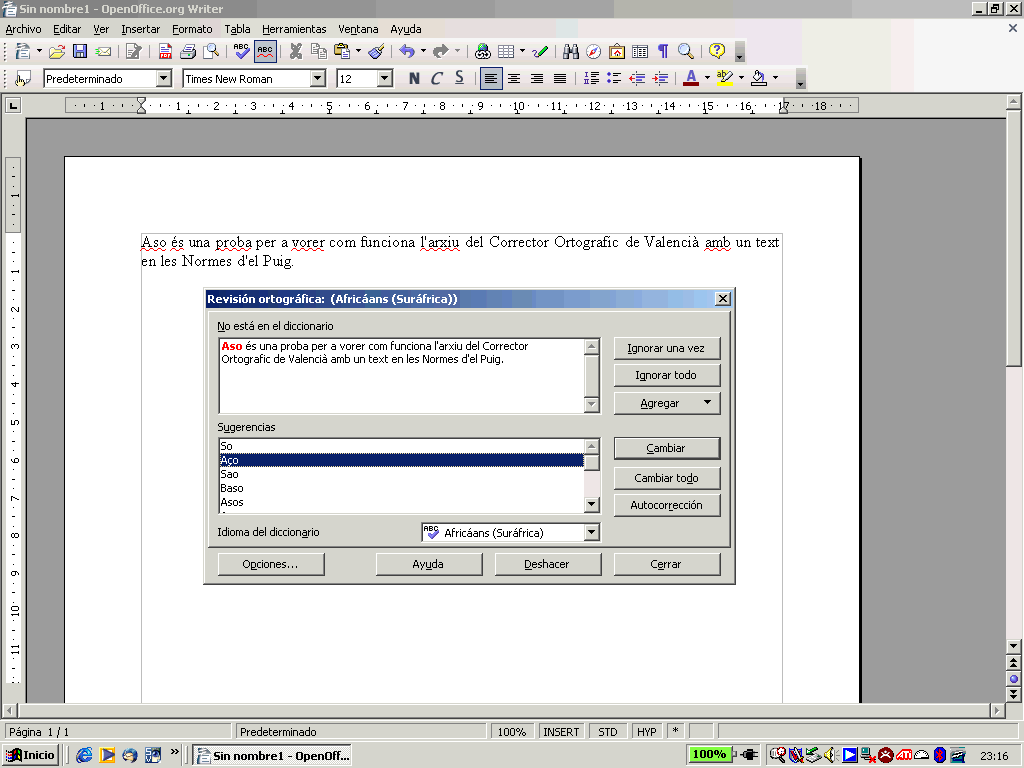1024x768 pixels.
Task: Open Undo history dropdown arrow
Action: [423, 51]
